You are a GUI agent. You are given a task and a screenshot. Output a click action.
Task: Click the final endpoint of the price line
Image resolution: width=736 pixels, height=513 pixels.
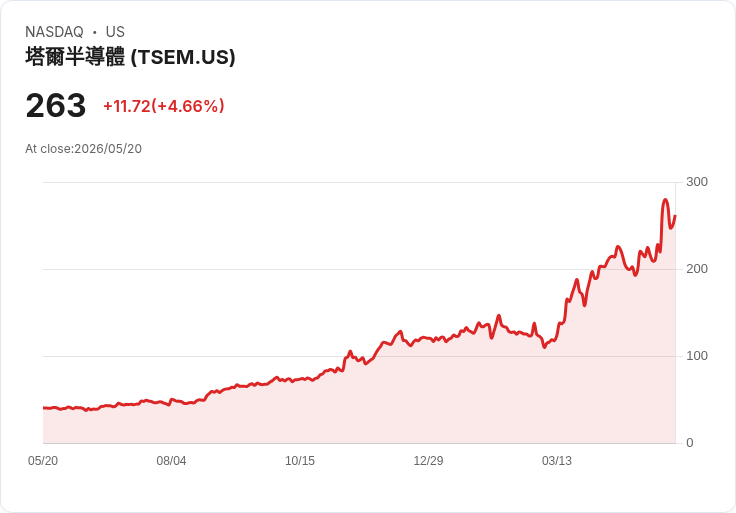(675, 216)
